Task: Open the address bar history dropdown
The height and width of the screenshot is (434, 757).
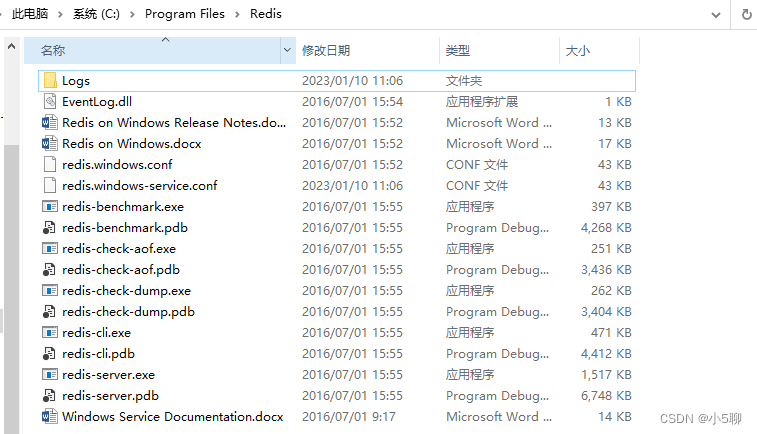Action: [715, 15]
